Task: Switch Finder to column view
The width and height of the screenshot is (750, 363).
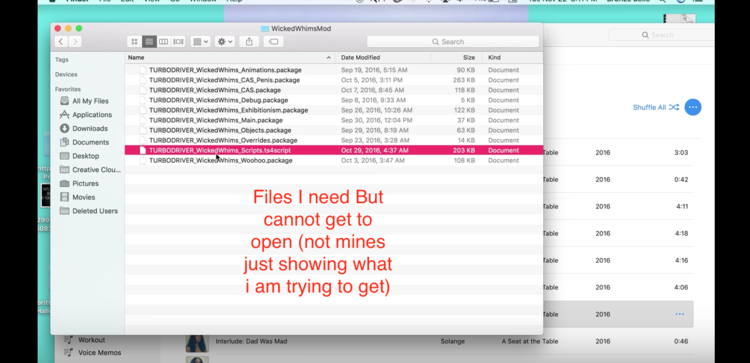Action: 164,42
